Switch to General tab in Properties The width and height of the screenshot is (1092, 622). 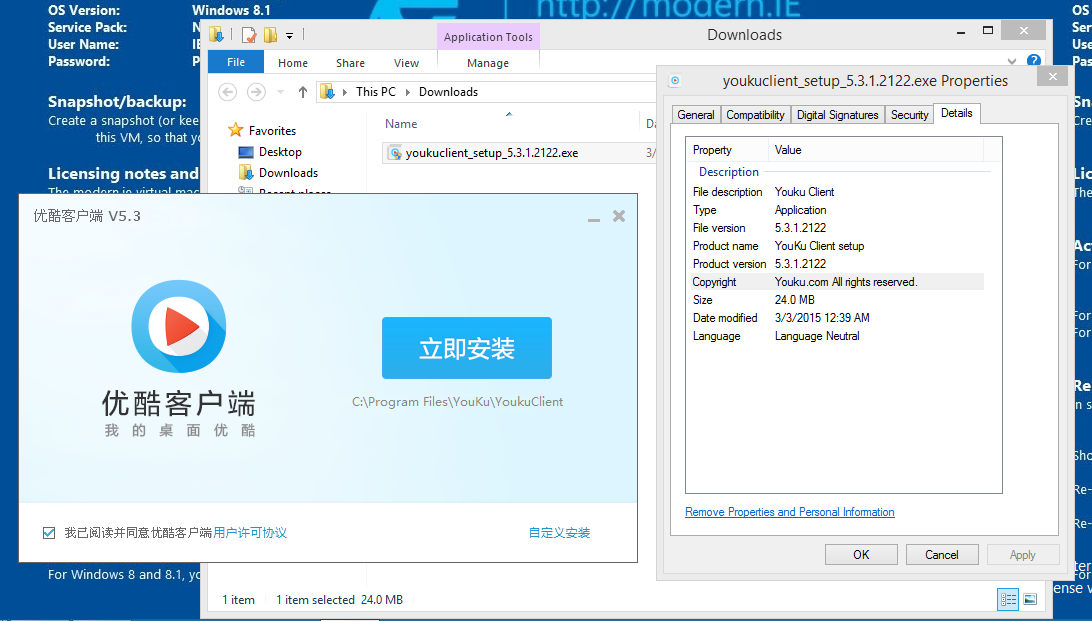pos(696,115)
